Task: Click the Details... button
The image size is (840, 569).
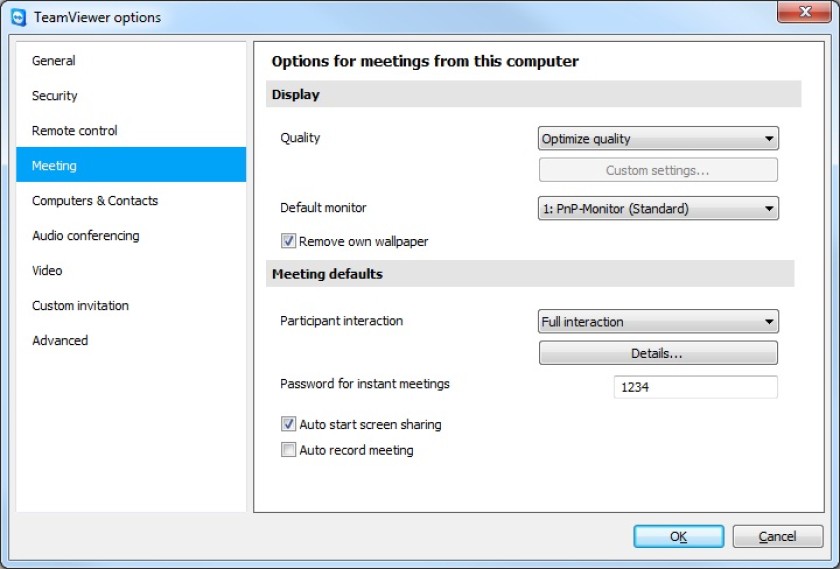Action: (658, 353)
